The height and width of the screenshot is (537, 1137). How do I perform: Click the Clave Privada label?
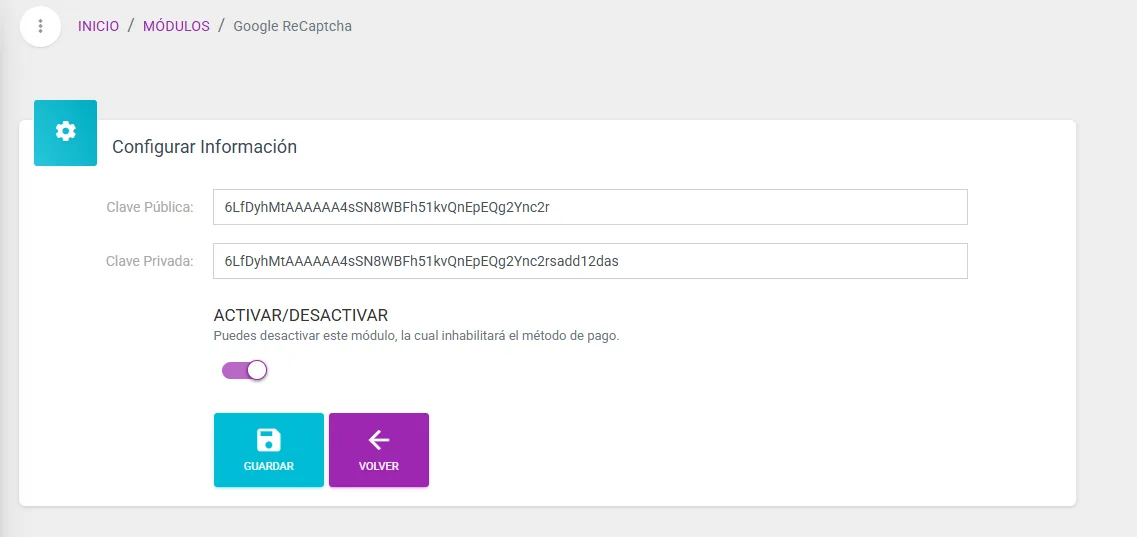click(150, 261)
